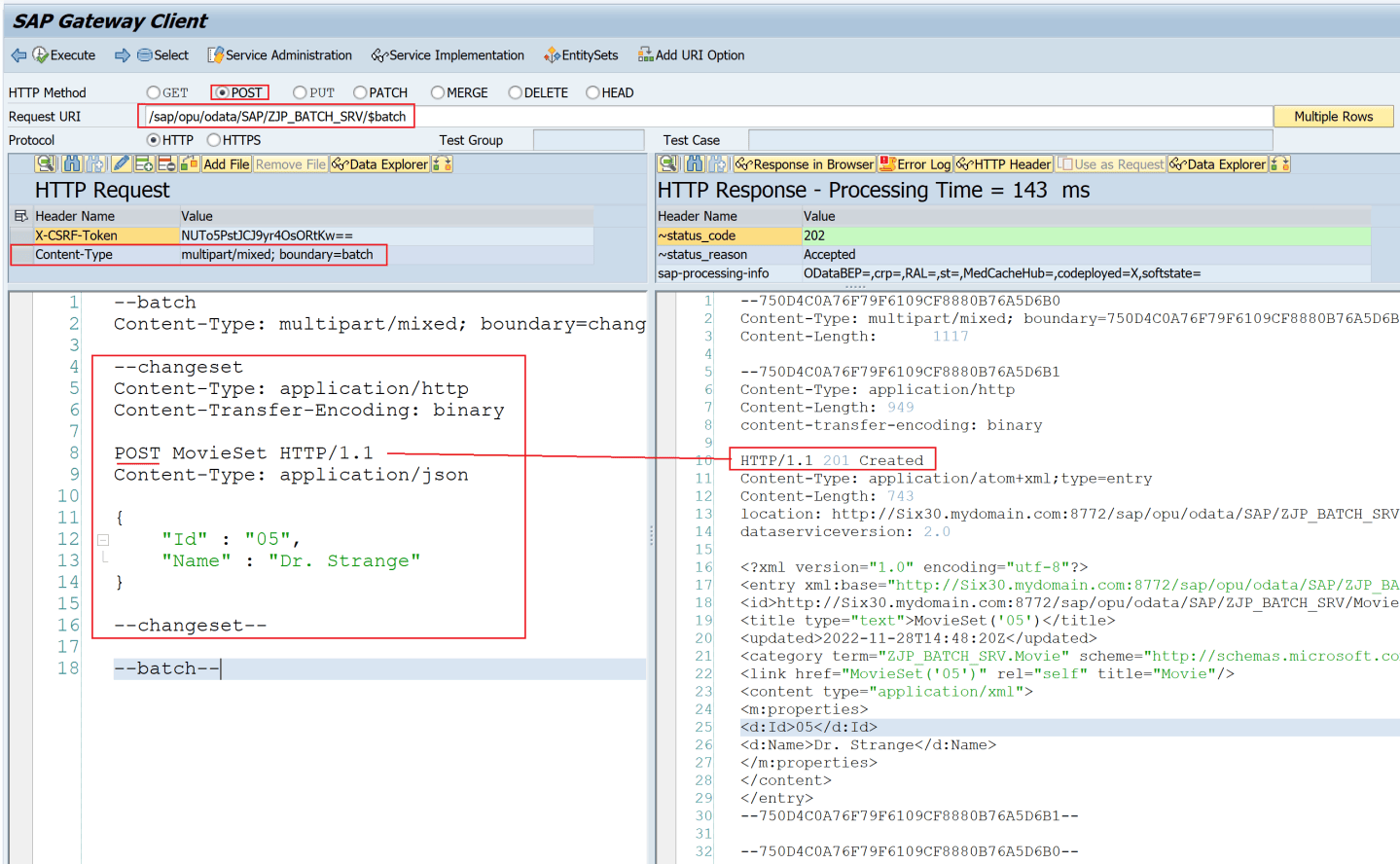This screenshot has height=864, width=1400.
Task: Click the delete header row icon
Action: pyautogui.click(x=166, y=163)
